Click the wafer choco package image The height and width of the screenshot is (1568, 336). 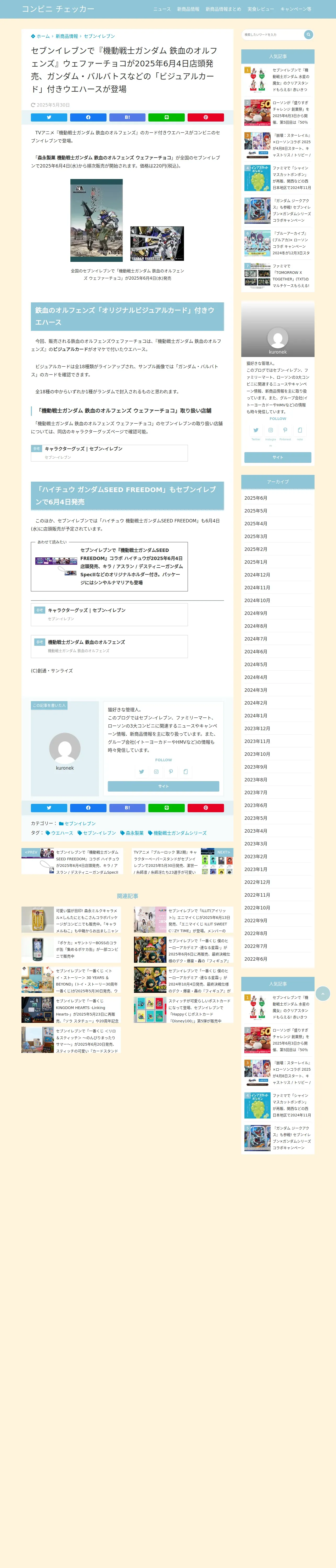[x=96, y=220]
